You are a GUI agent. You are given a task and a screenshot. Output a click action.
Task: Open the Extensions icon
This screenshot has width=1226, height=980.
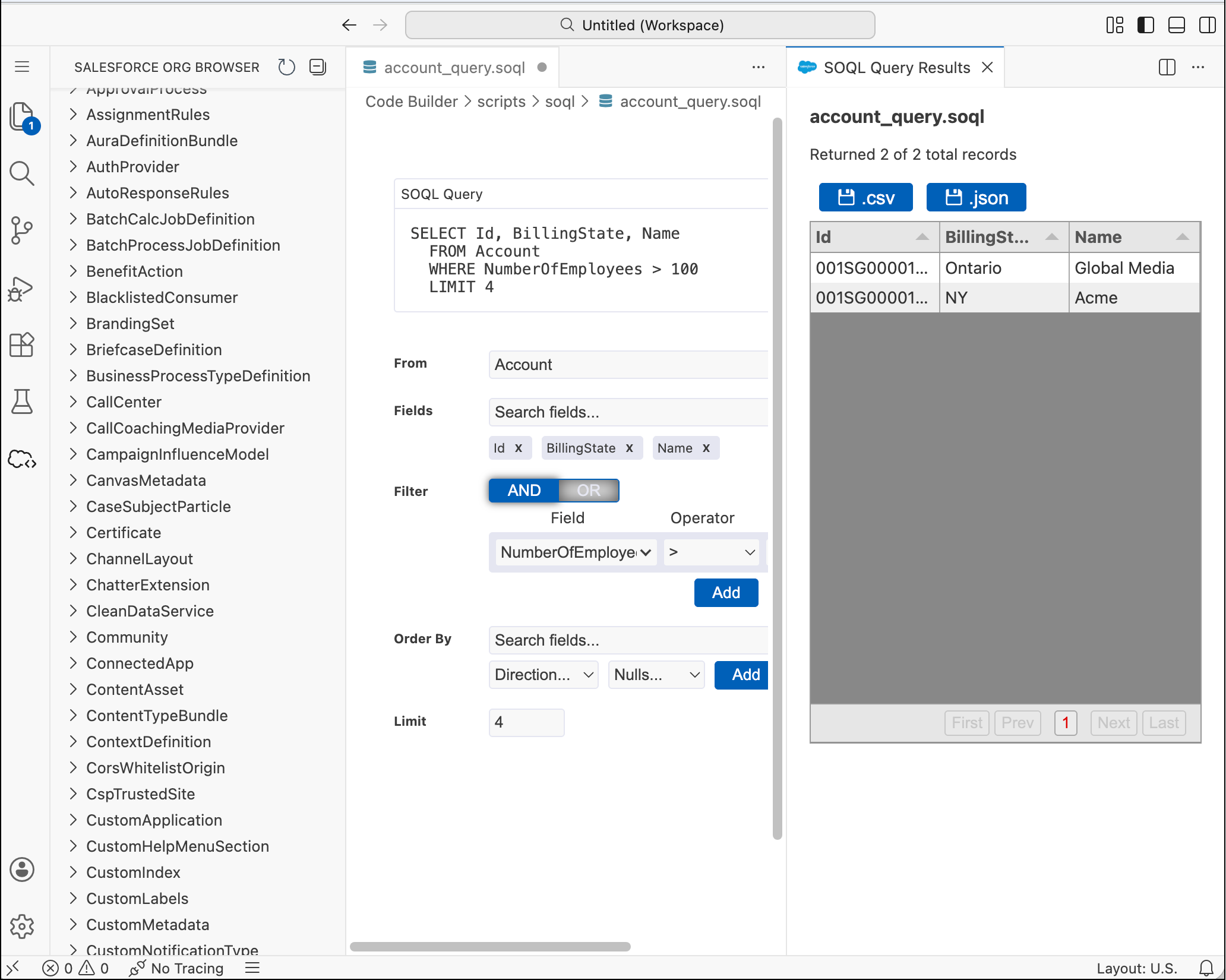[x=22, y=344]
